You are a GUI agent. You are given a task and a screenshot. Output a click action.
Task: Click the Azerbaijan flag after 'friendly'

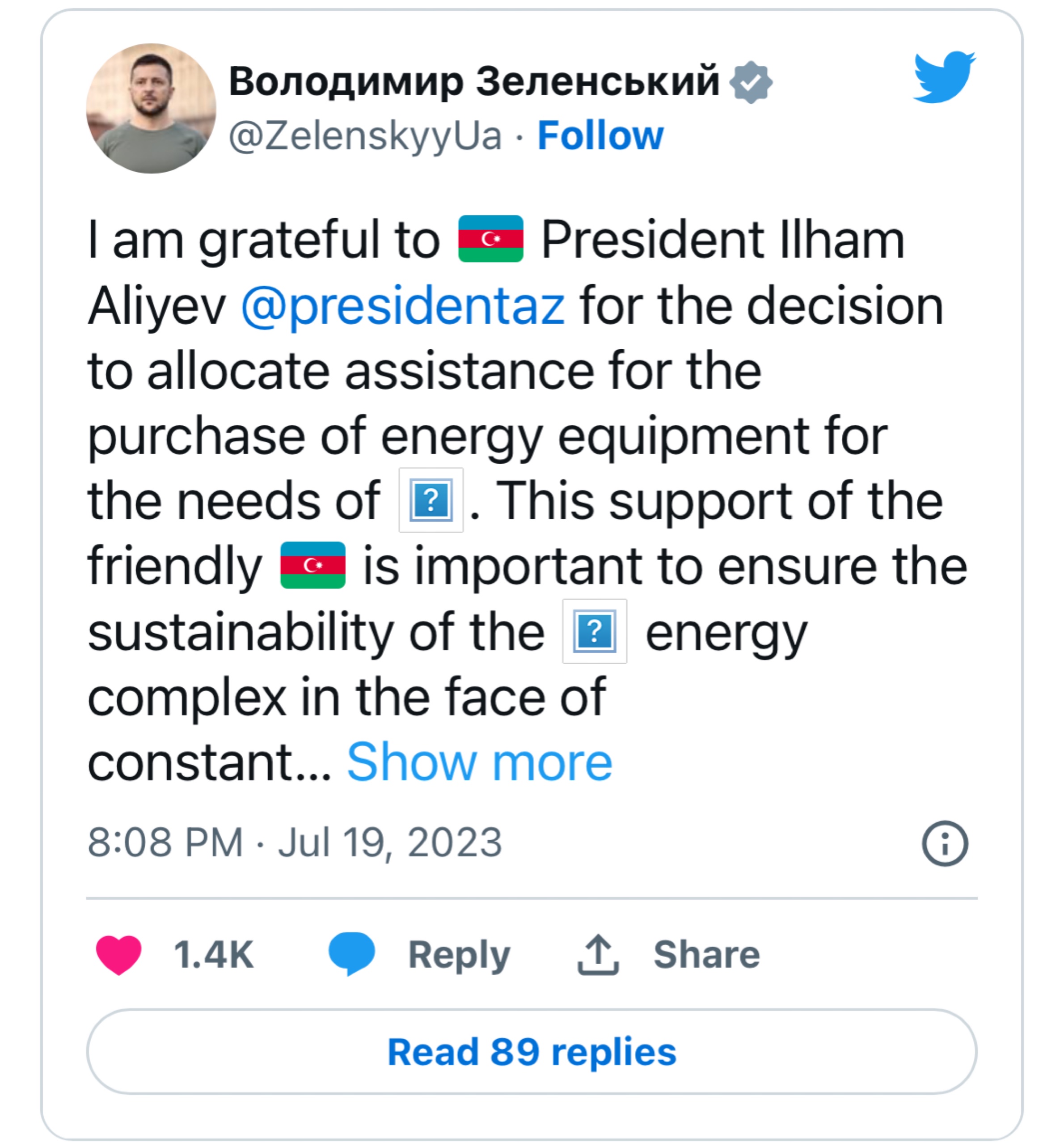tap(312, 565)
